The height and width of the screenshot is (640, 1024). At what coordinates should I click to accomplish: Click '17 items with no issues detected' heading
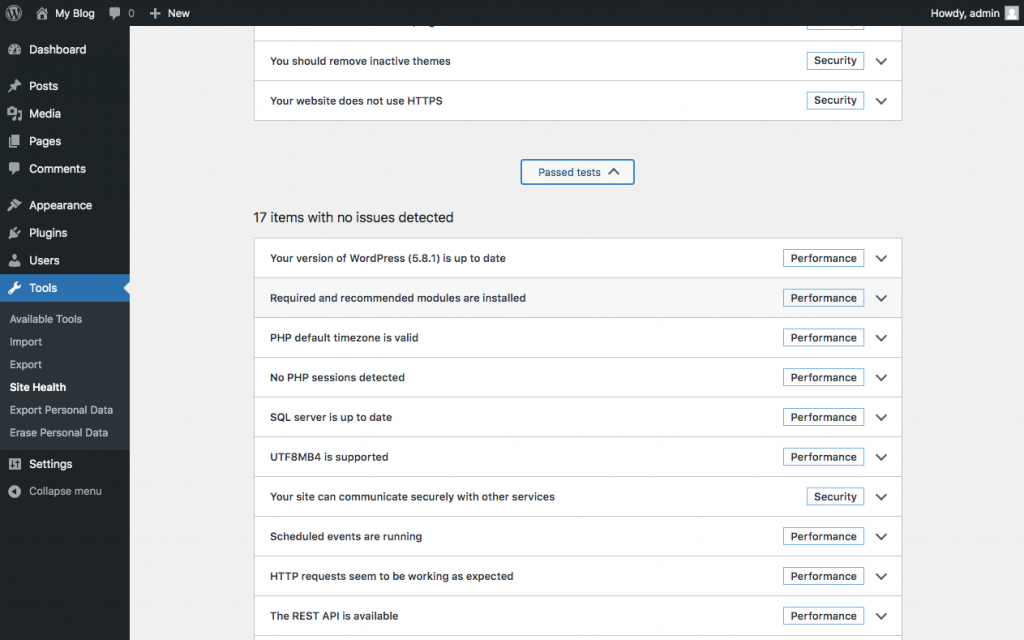point(353,217)
